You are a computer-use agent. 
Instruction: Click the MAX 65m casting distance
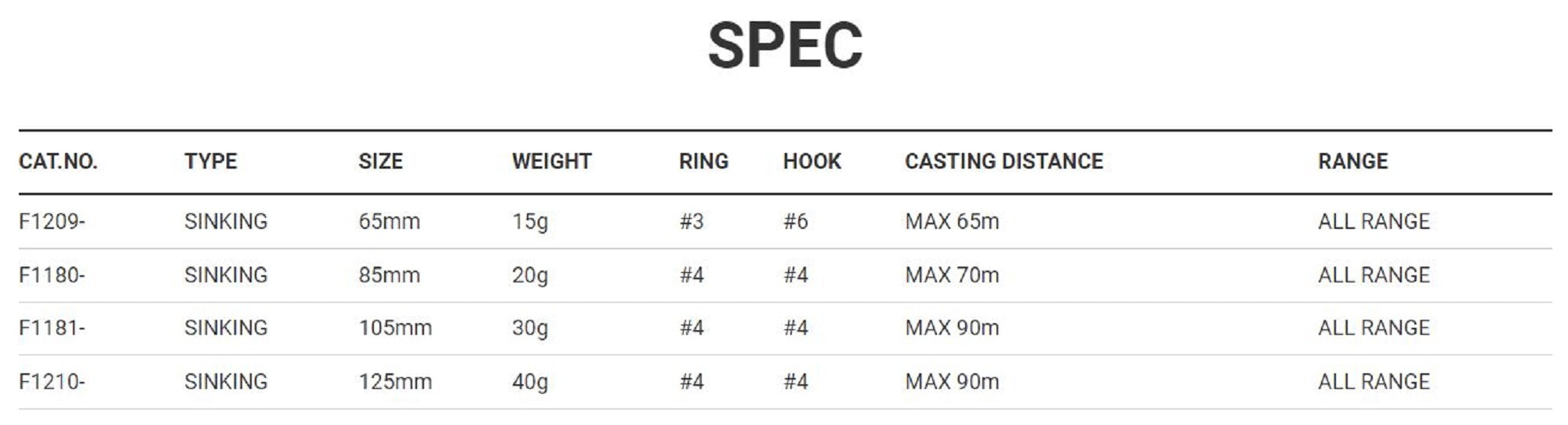point(952,222)
